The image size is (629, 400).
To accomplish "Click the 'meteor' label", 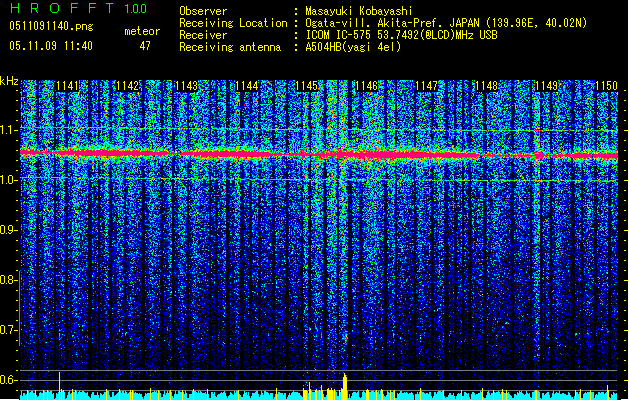I will tap(142, 31).
